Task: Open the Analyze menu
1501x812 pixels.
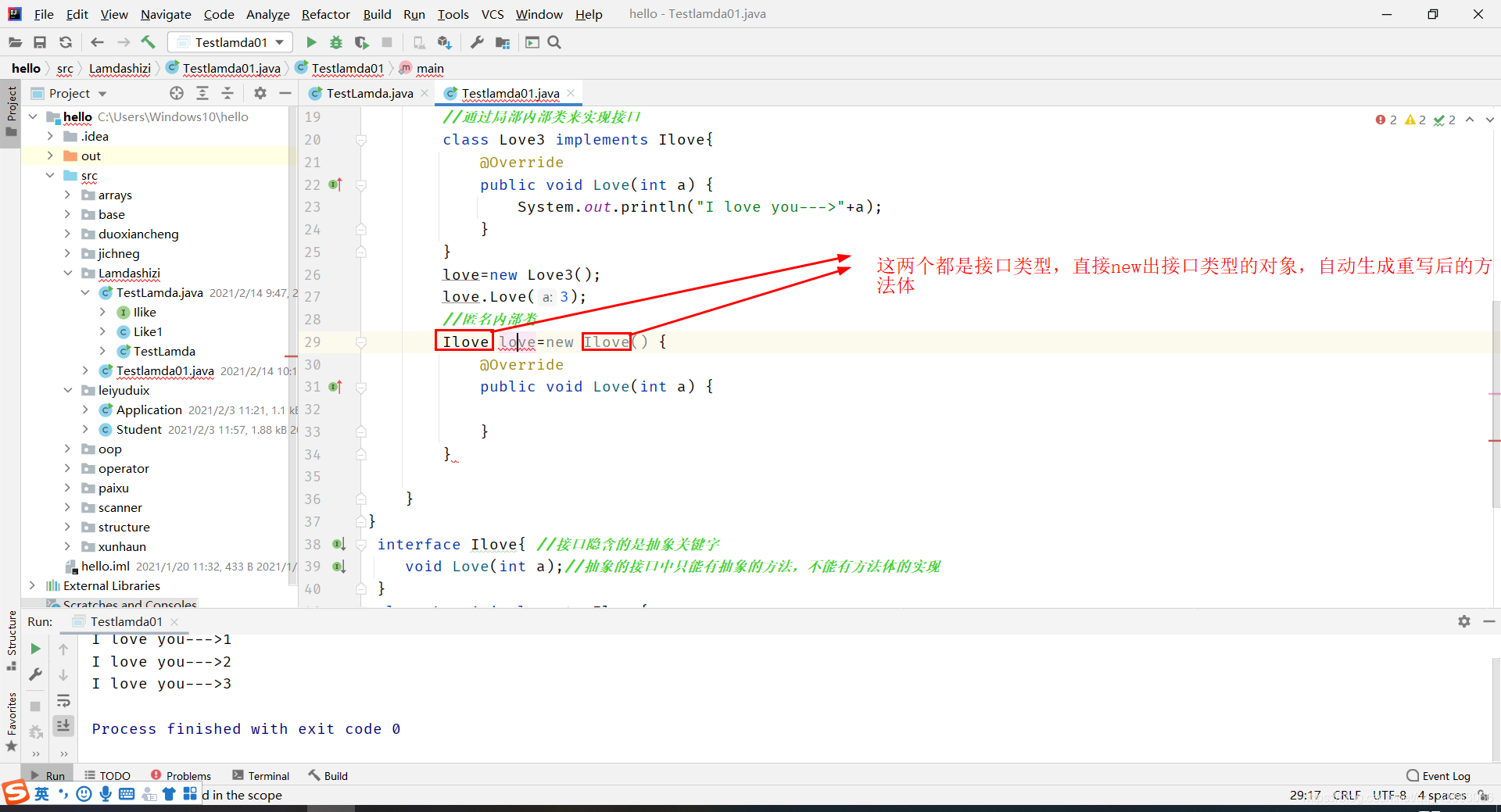Action: tap(267, 14)
